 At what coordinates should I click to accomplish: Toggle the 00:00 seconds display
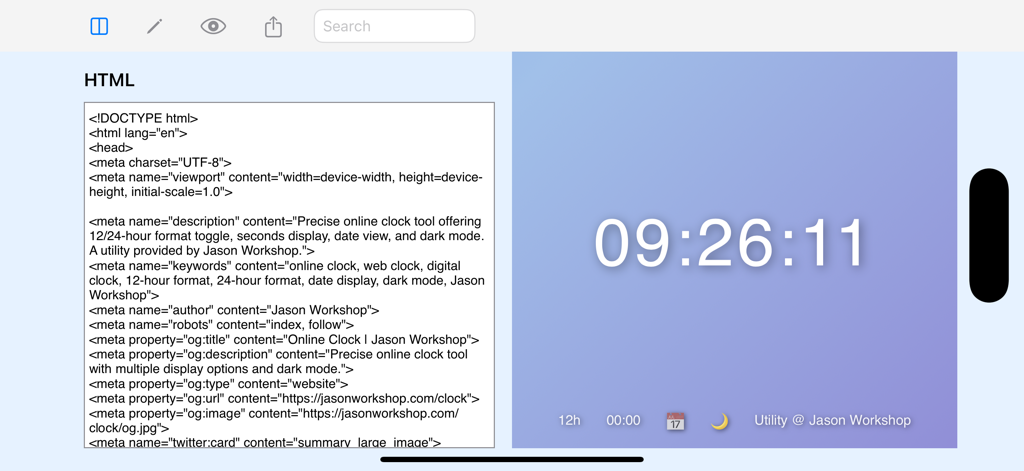(624, 421)
